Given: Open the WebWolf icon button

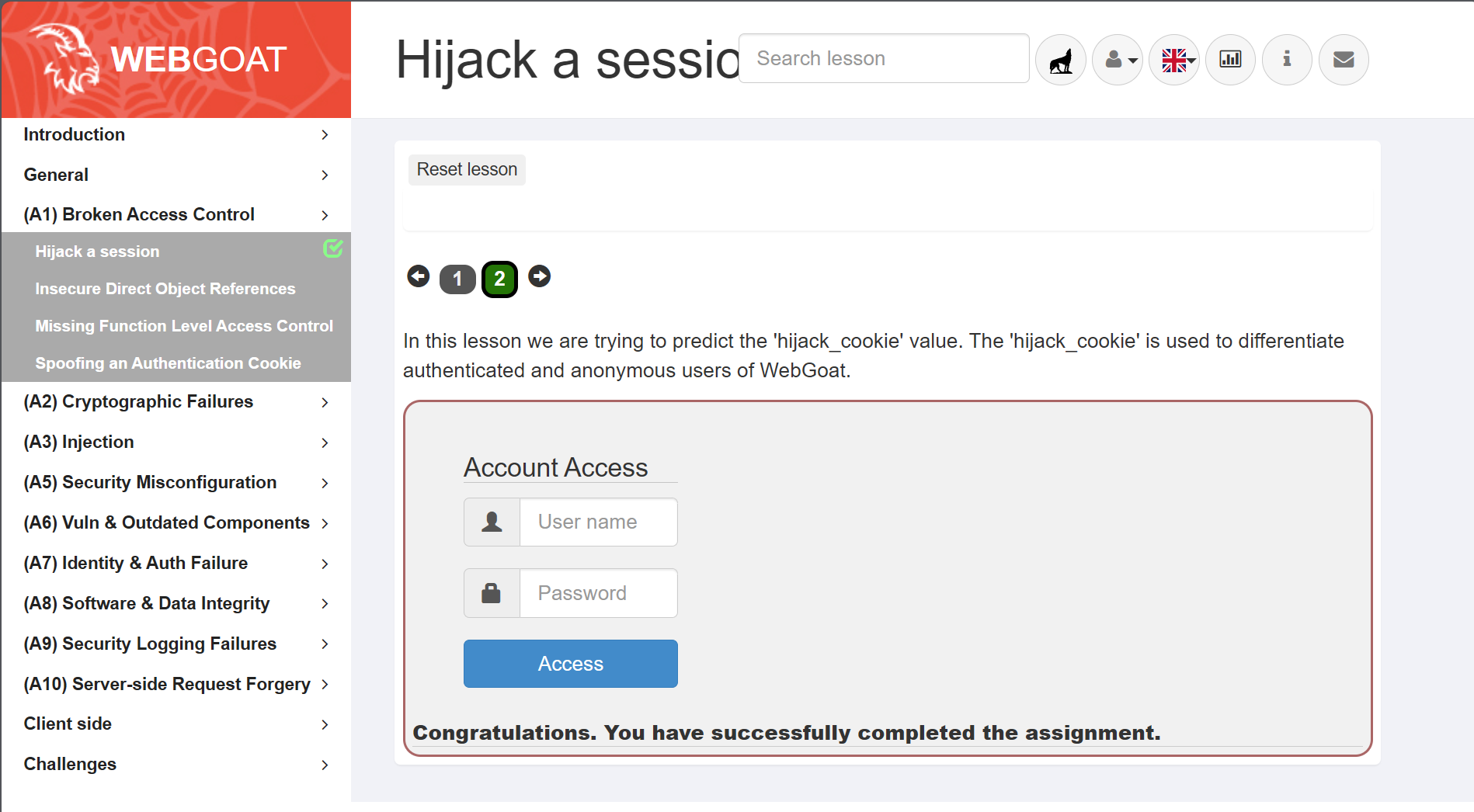Looking at the screenshot, I should 1061,60.
